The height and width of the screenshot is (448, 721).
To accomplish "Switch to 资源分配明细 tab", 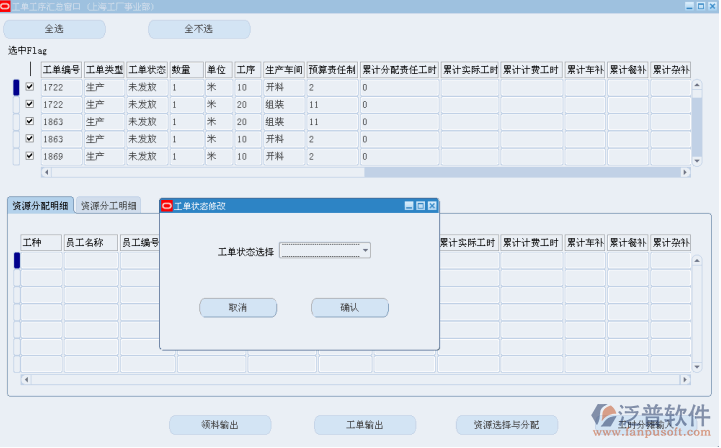I will [40, 206].
